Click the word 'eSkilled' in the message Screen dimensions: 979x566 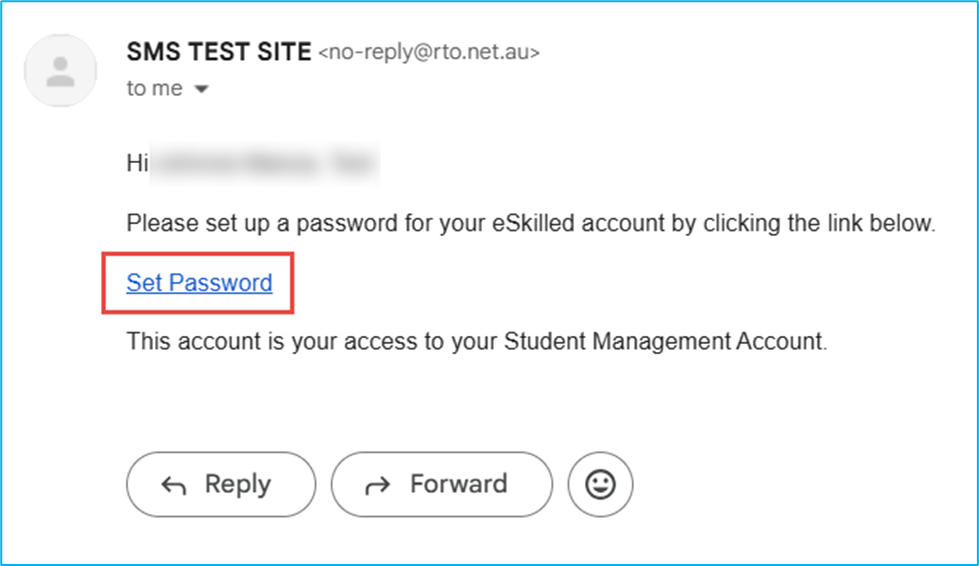click(534, 224)
